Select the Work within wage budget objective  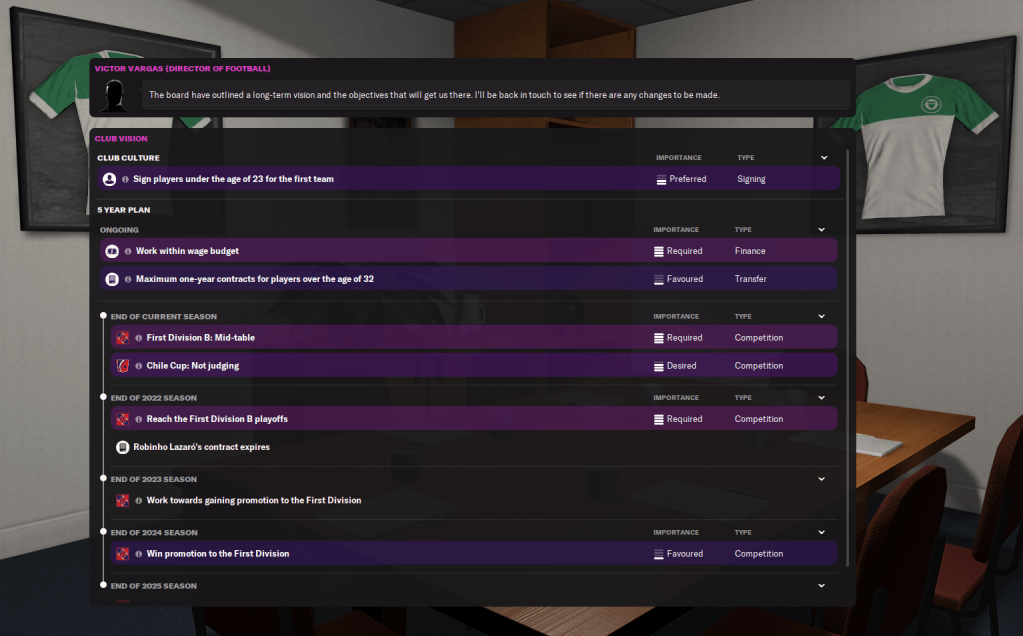187,251
